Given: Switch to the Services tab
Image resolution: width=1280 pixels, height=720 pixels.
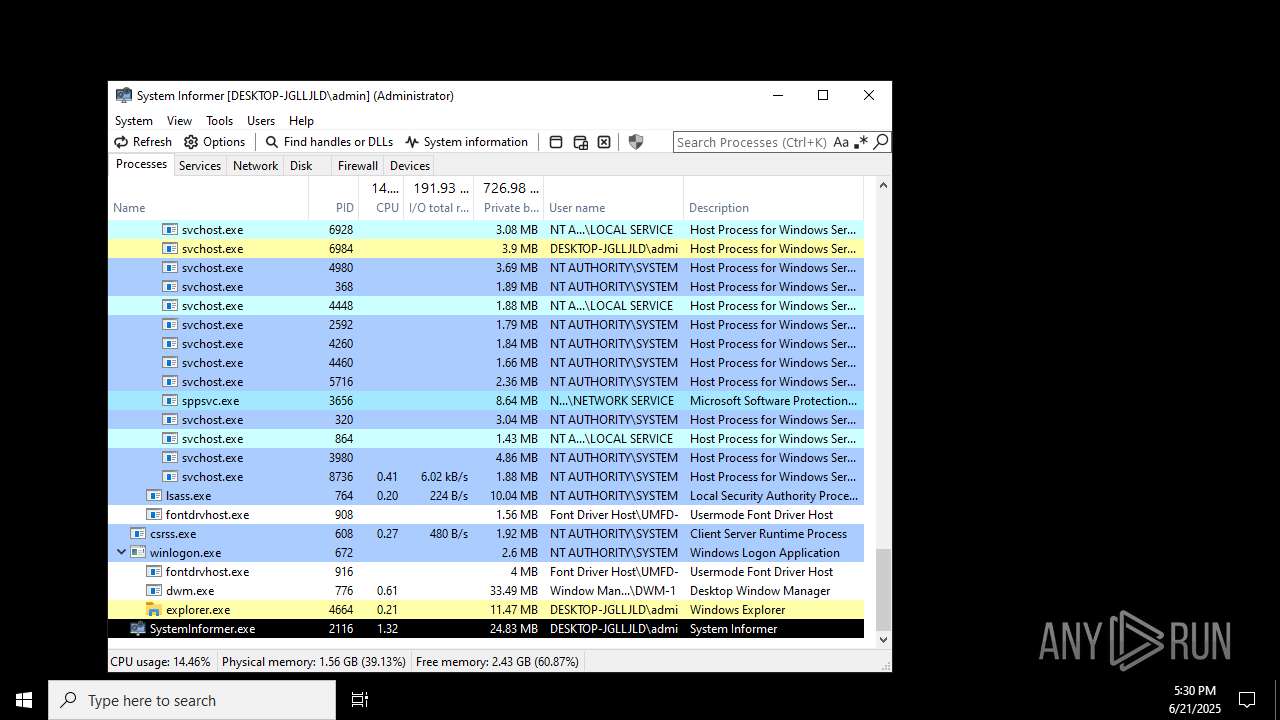Looking at the screenshot, I should [200, 166].
